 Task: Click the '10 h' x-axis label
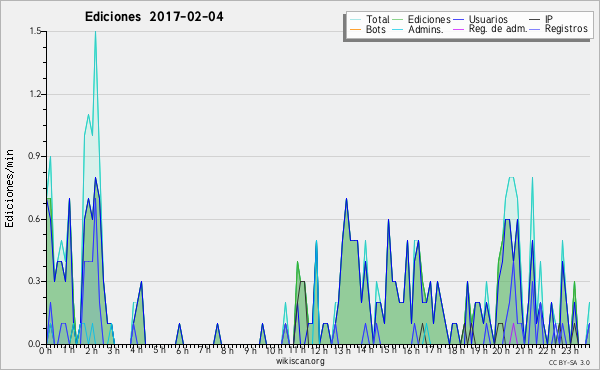(274, 350)
